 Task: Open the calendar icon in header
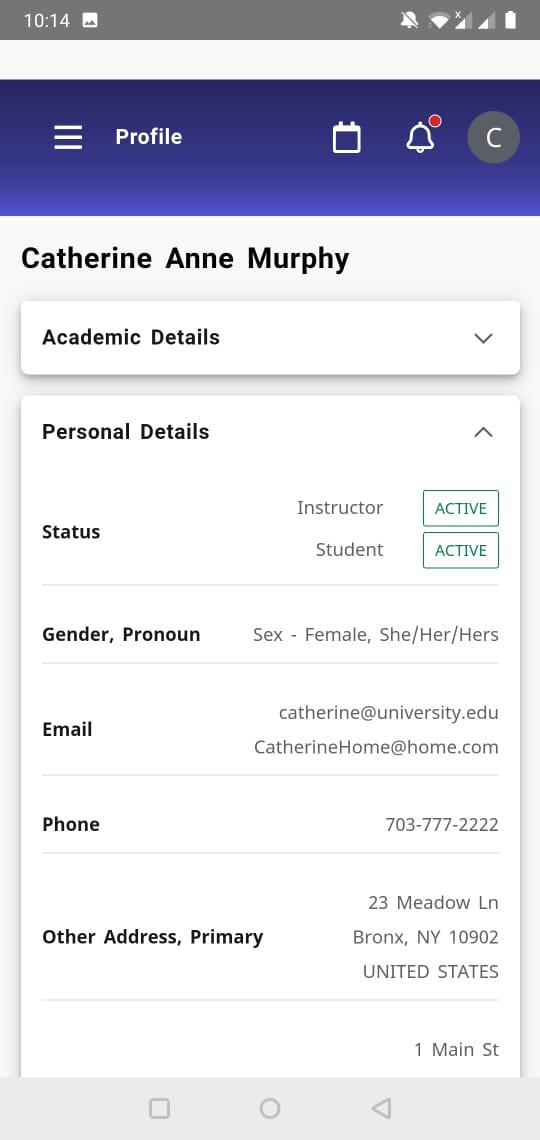[347, 137]
